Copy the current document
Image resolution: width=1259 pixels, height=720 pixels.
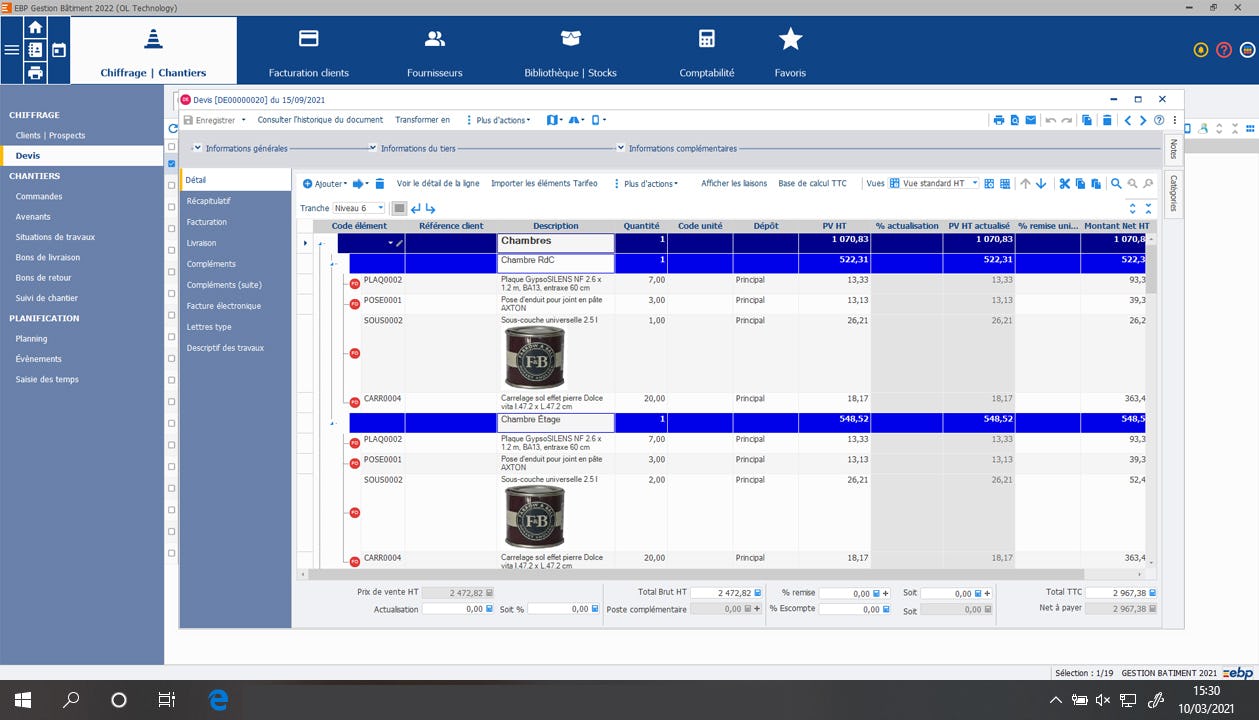1085,120
